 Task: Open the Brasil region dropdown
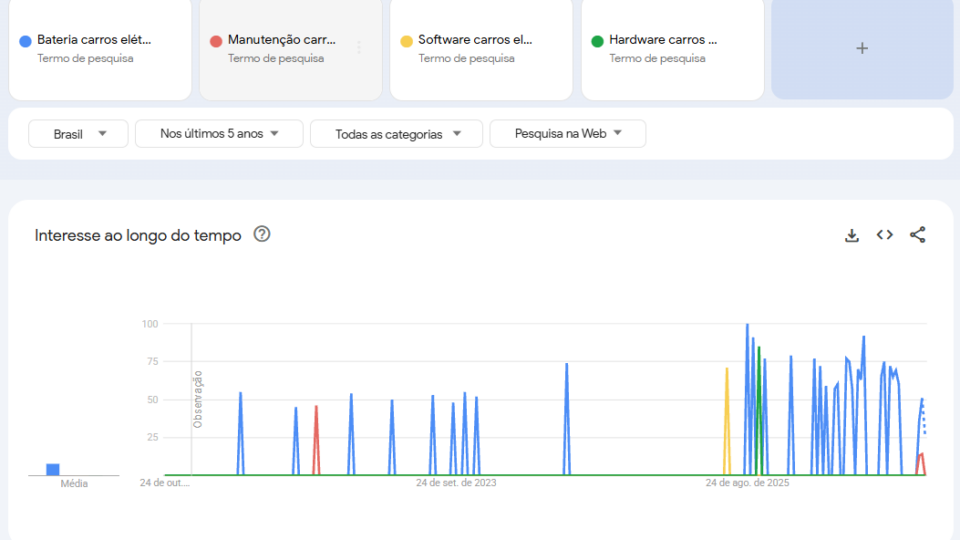78,133
